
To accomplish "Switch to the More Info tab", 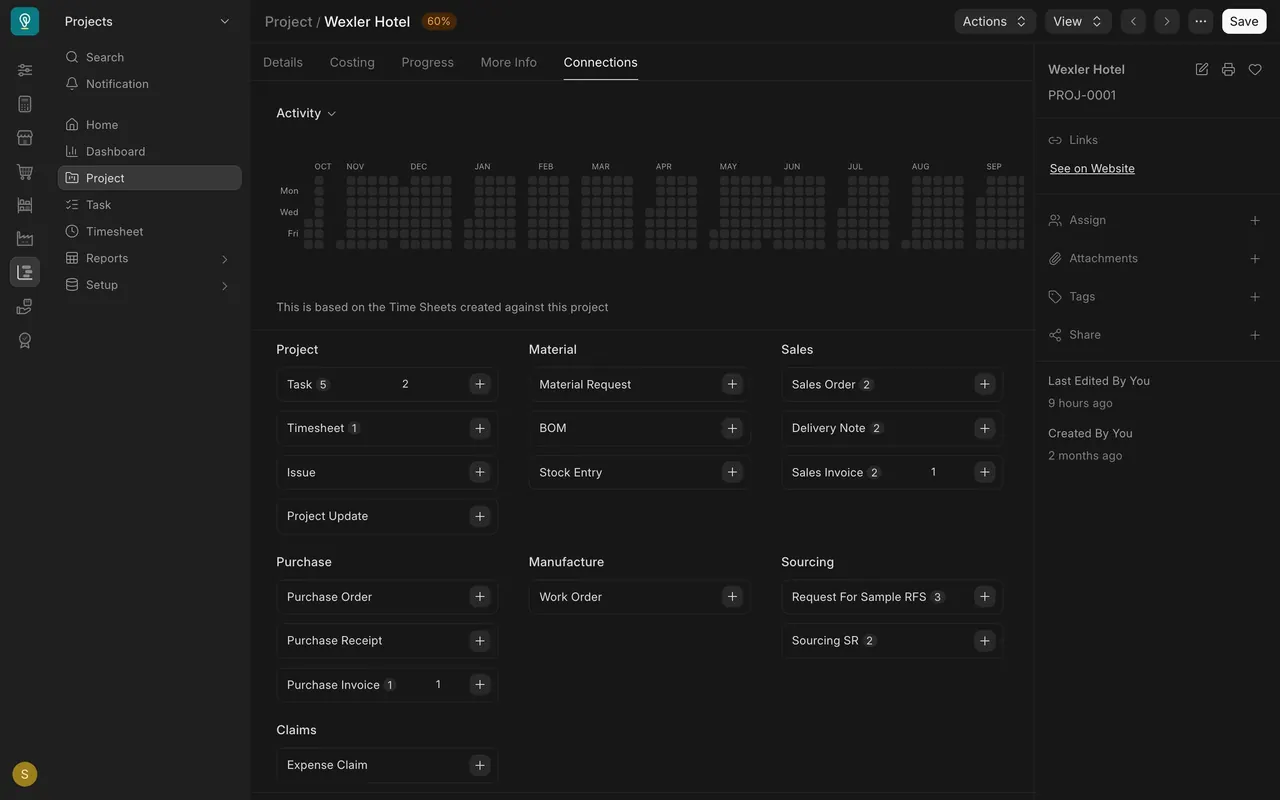I will click(x=509, y=62).
